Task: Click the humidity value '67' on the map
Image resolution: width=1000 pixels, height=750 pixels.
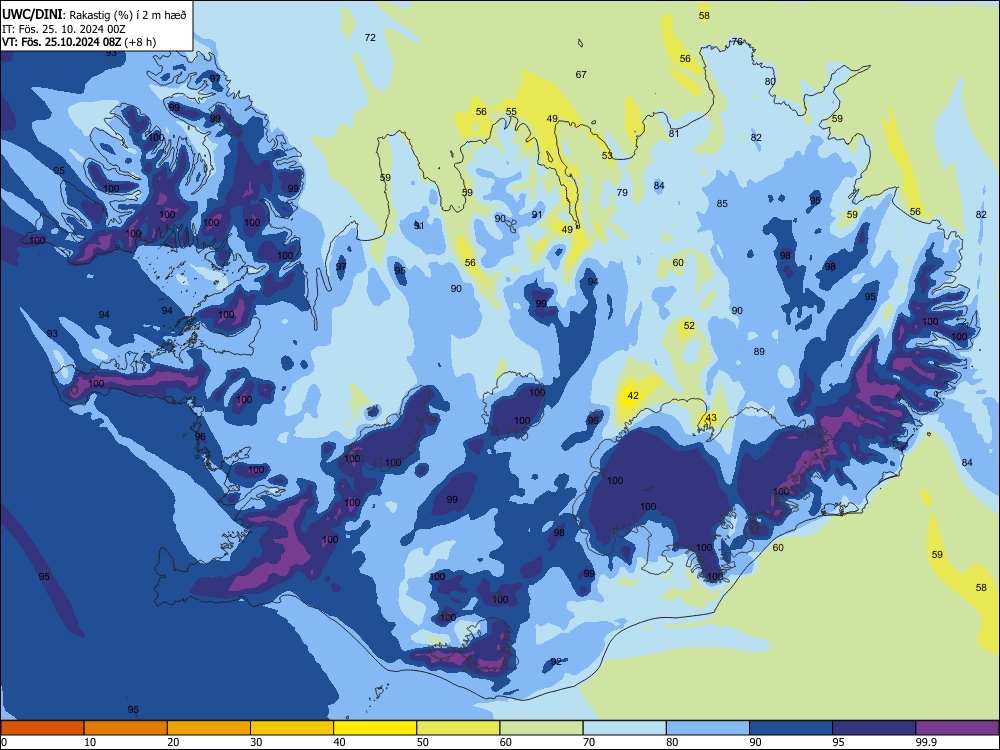Action: (x=581, y=75)
